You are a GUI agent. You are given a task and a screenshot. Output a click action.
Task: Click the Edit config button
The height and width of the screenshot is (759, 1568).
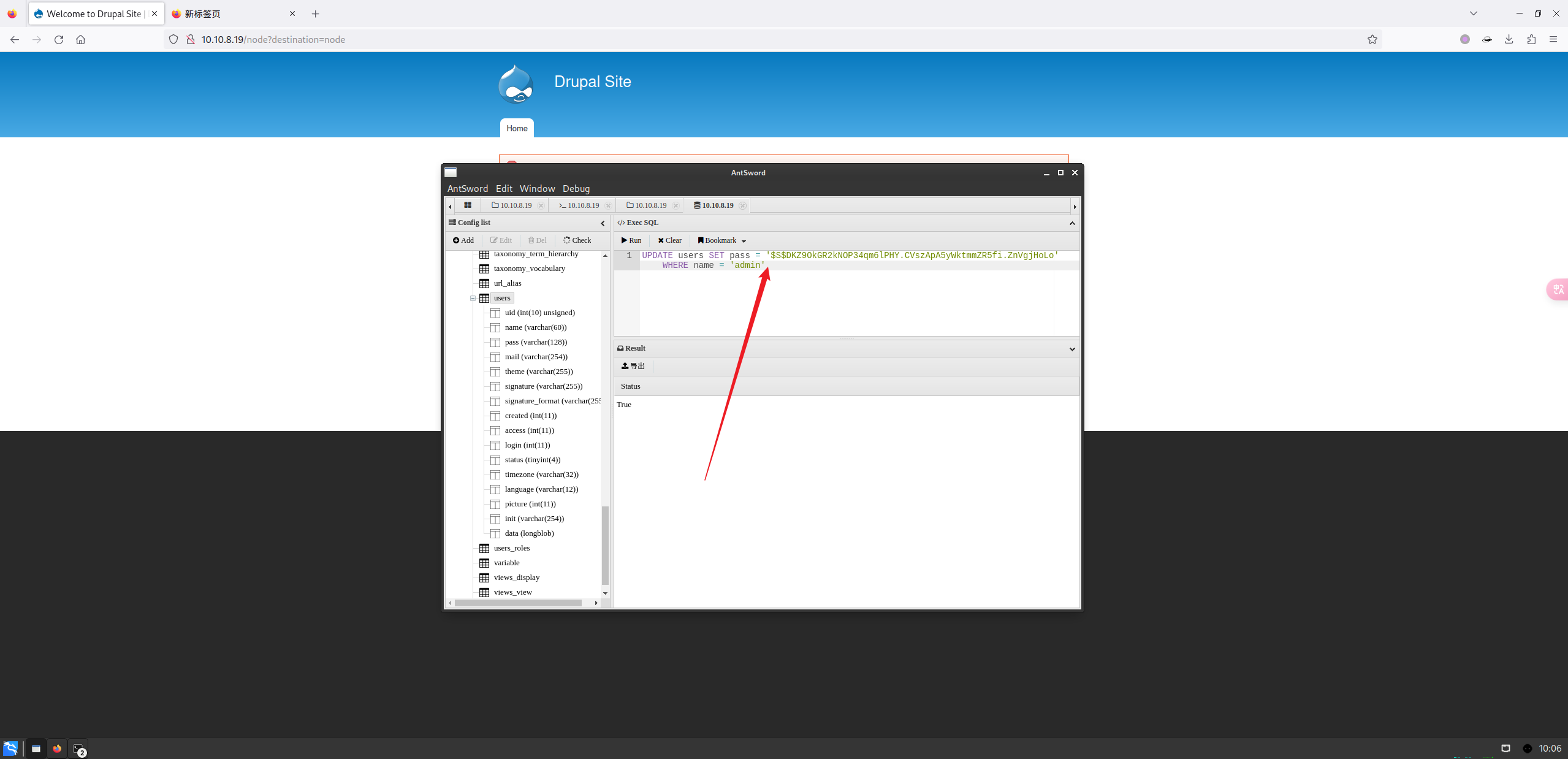[501, 240]
